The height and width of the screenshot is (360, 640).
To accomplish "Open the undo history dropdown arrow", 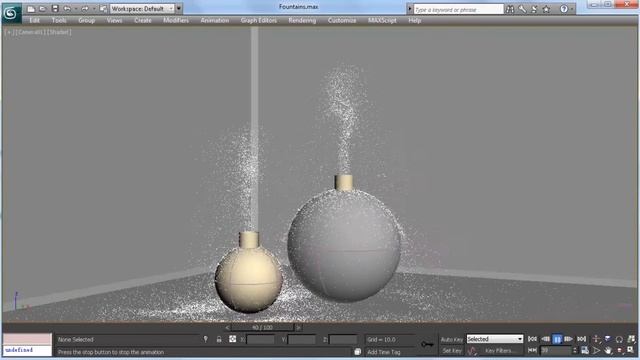I will 76,9.
